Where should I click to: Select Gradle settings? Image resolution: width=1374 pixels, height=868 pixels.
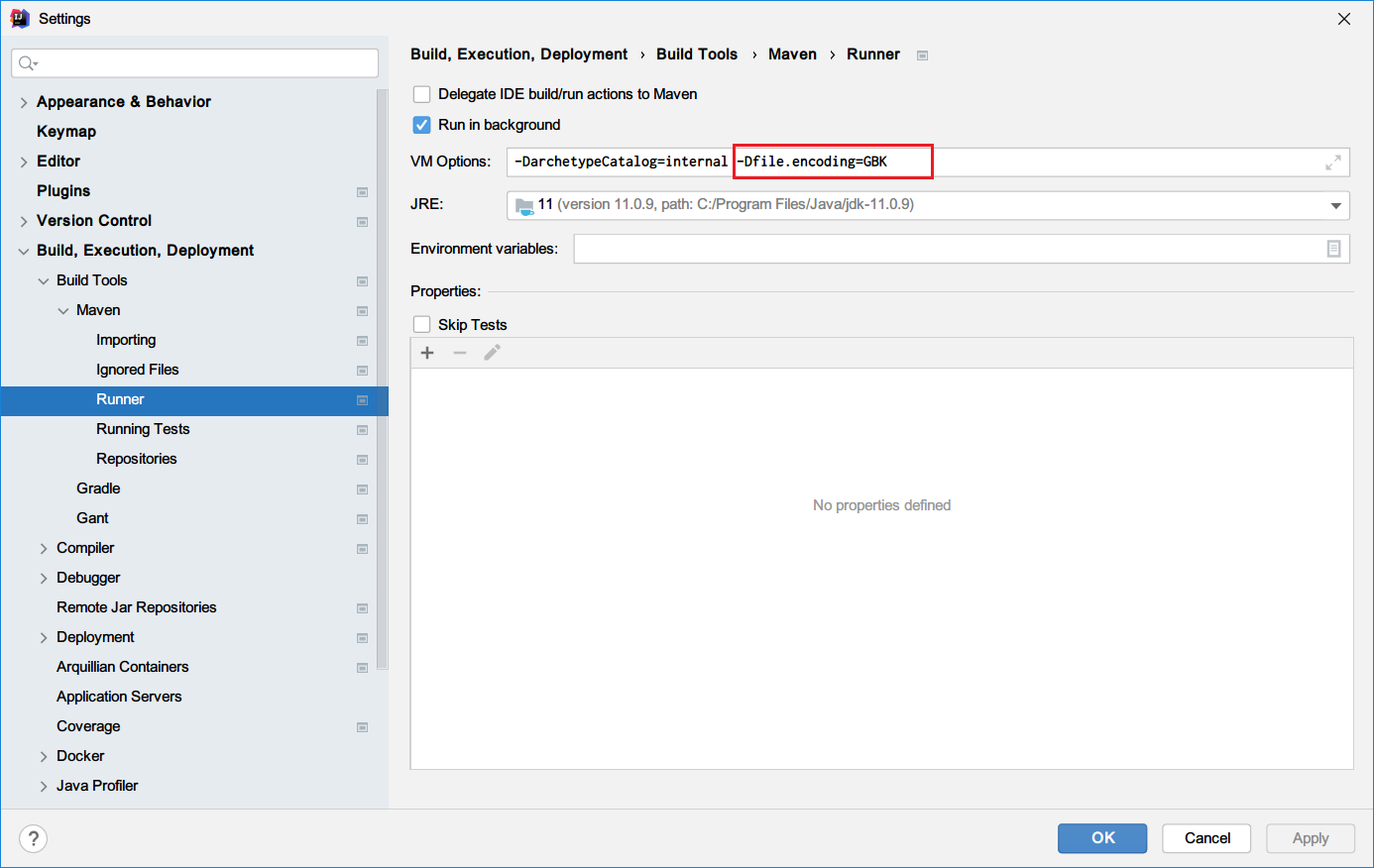(98, 488)
